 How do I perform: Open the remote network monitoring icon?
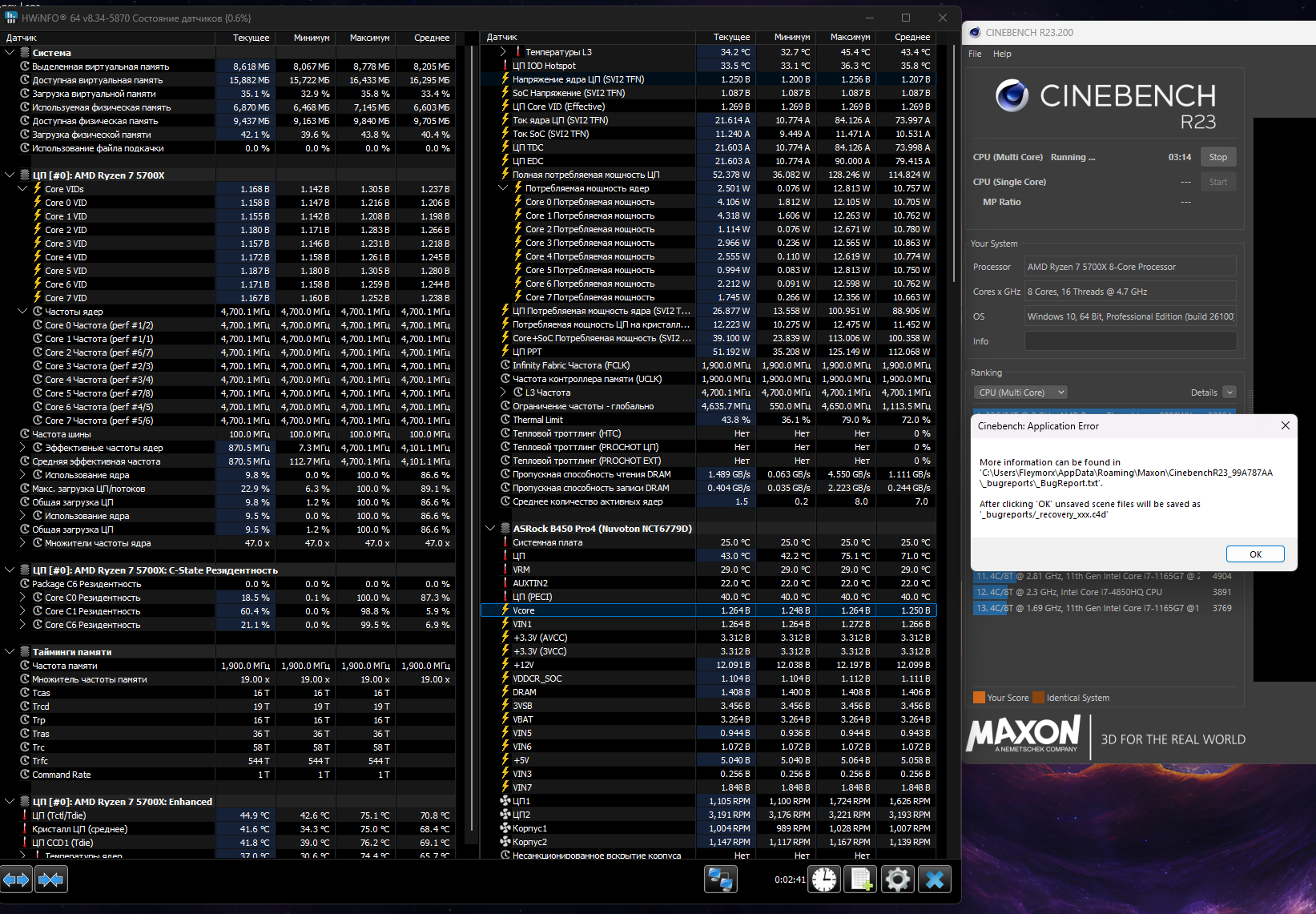pyautogui.click(x=720, y=880)
